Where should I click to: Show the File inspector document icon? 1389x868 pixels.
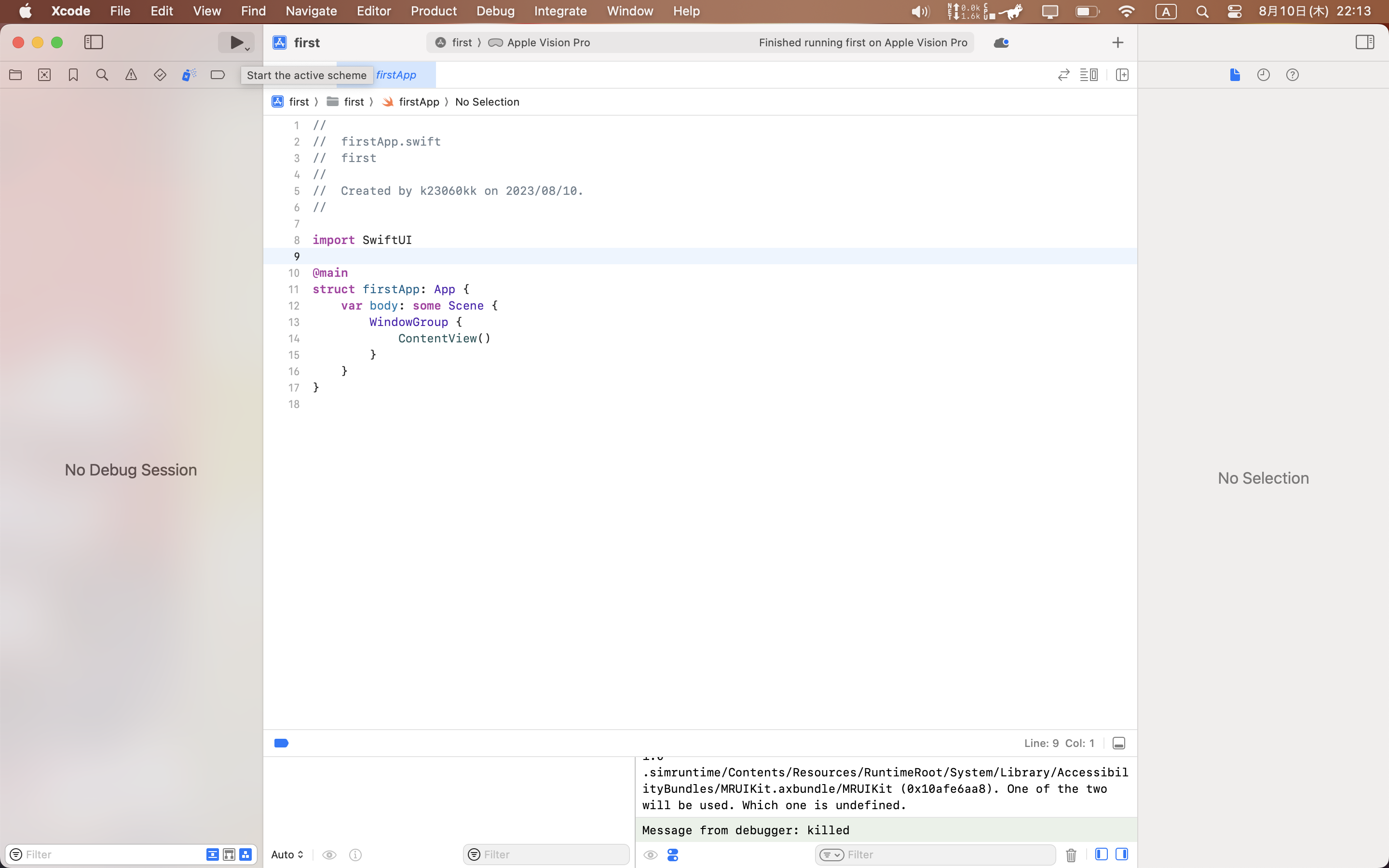pos(1235,75)
